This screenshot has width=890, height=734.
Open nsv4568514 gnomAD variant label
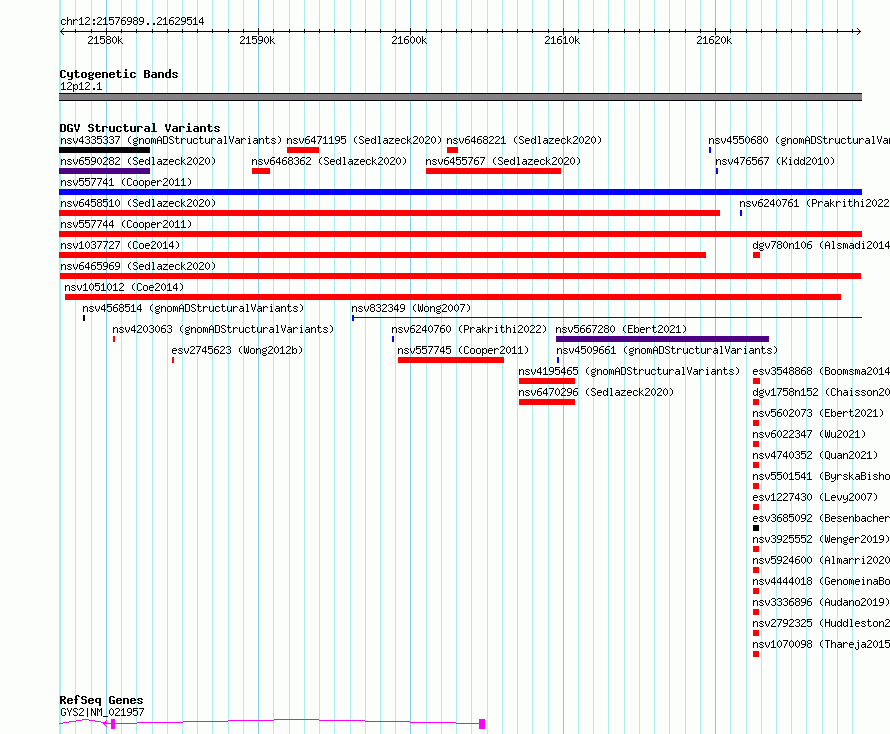point(193,308)
